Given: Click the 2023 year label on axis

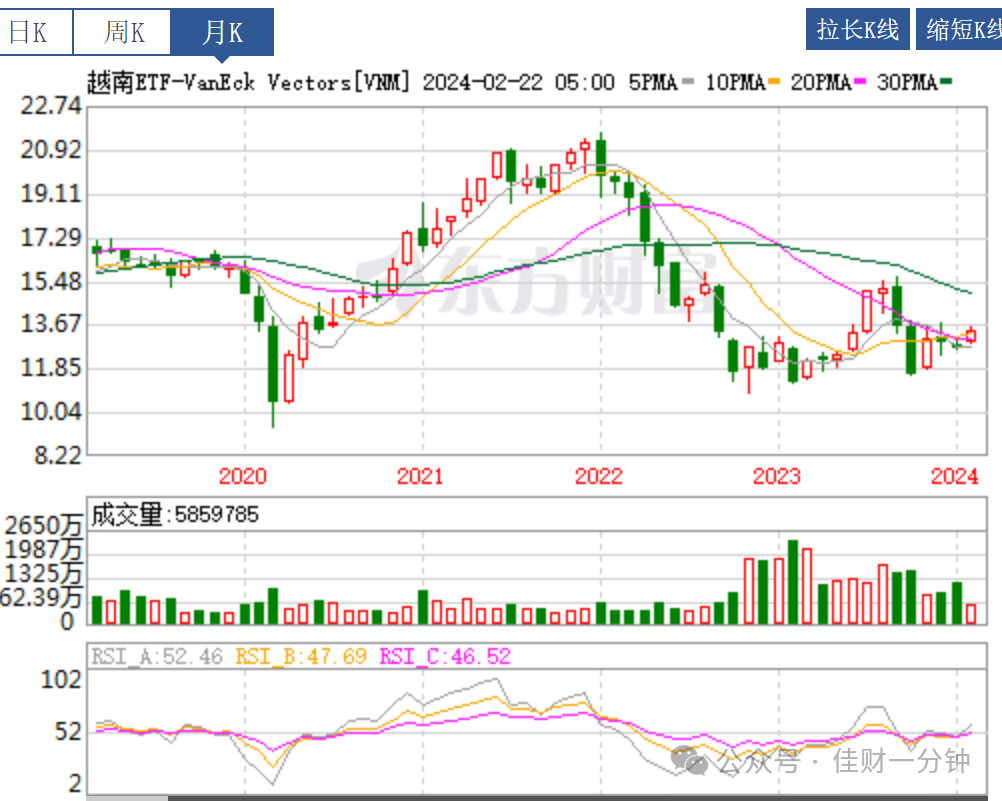Looking at the screenshot, I should 776,476.
